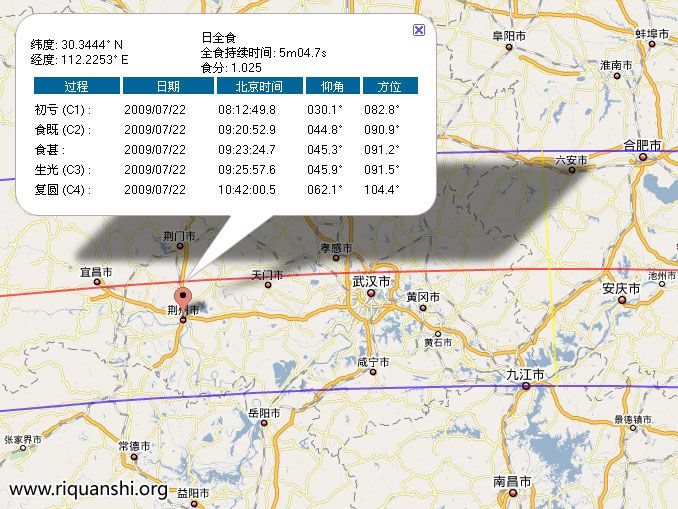Click the 过程 column header

point(77,86)
